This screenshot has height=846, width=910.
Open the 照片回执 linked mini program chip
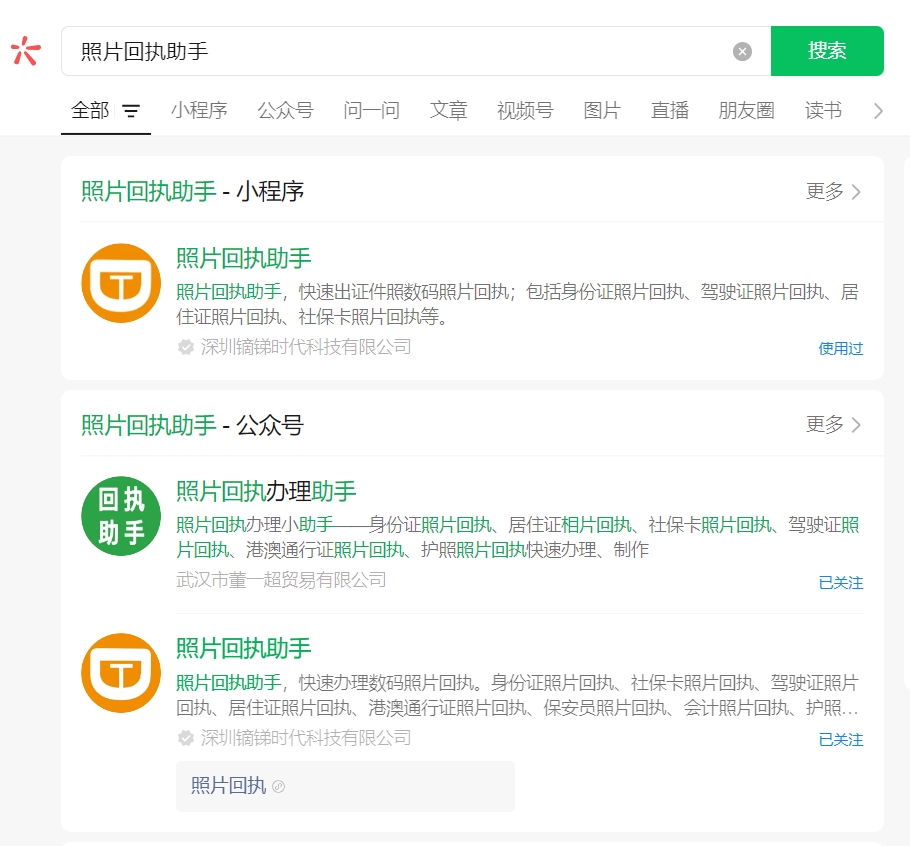[x=345, y=786]
